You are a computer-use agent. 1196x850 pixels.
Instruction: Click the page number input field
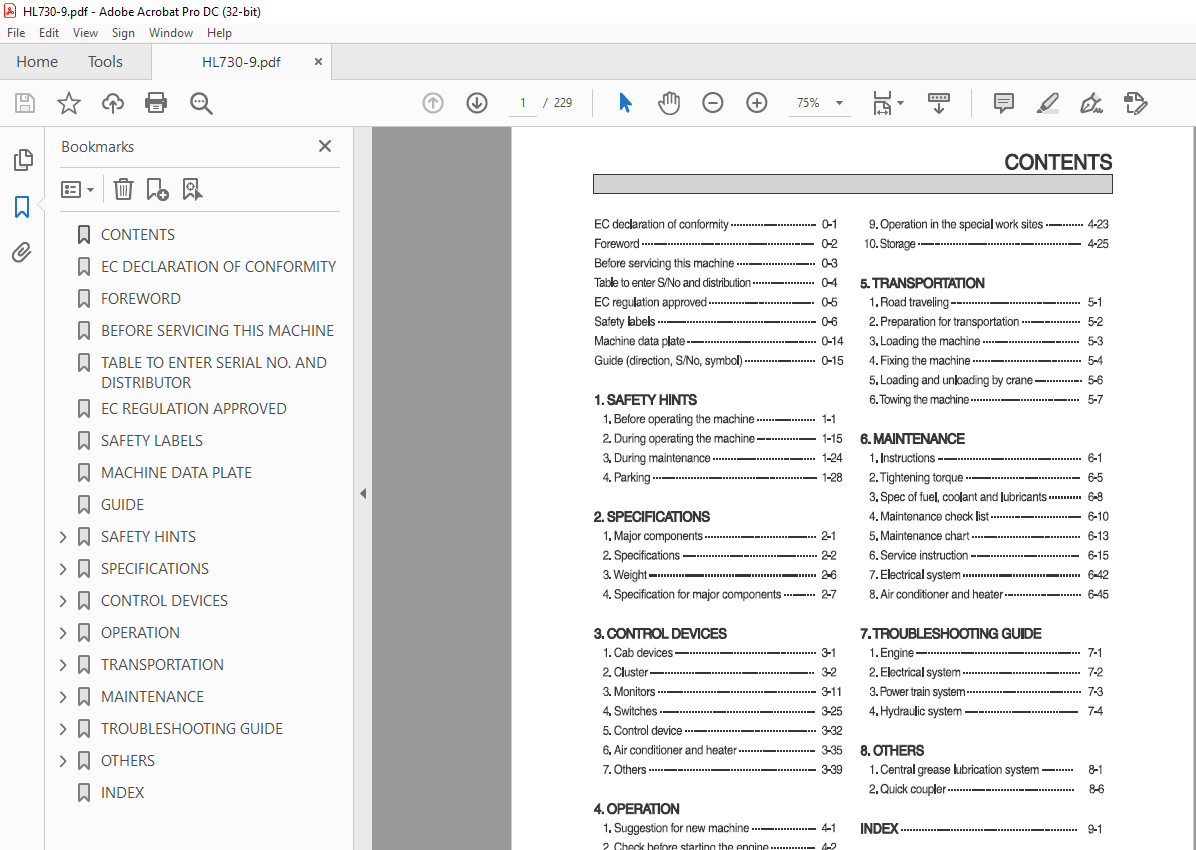pos(523,103)
